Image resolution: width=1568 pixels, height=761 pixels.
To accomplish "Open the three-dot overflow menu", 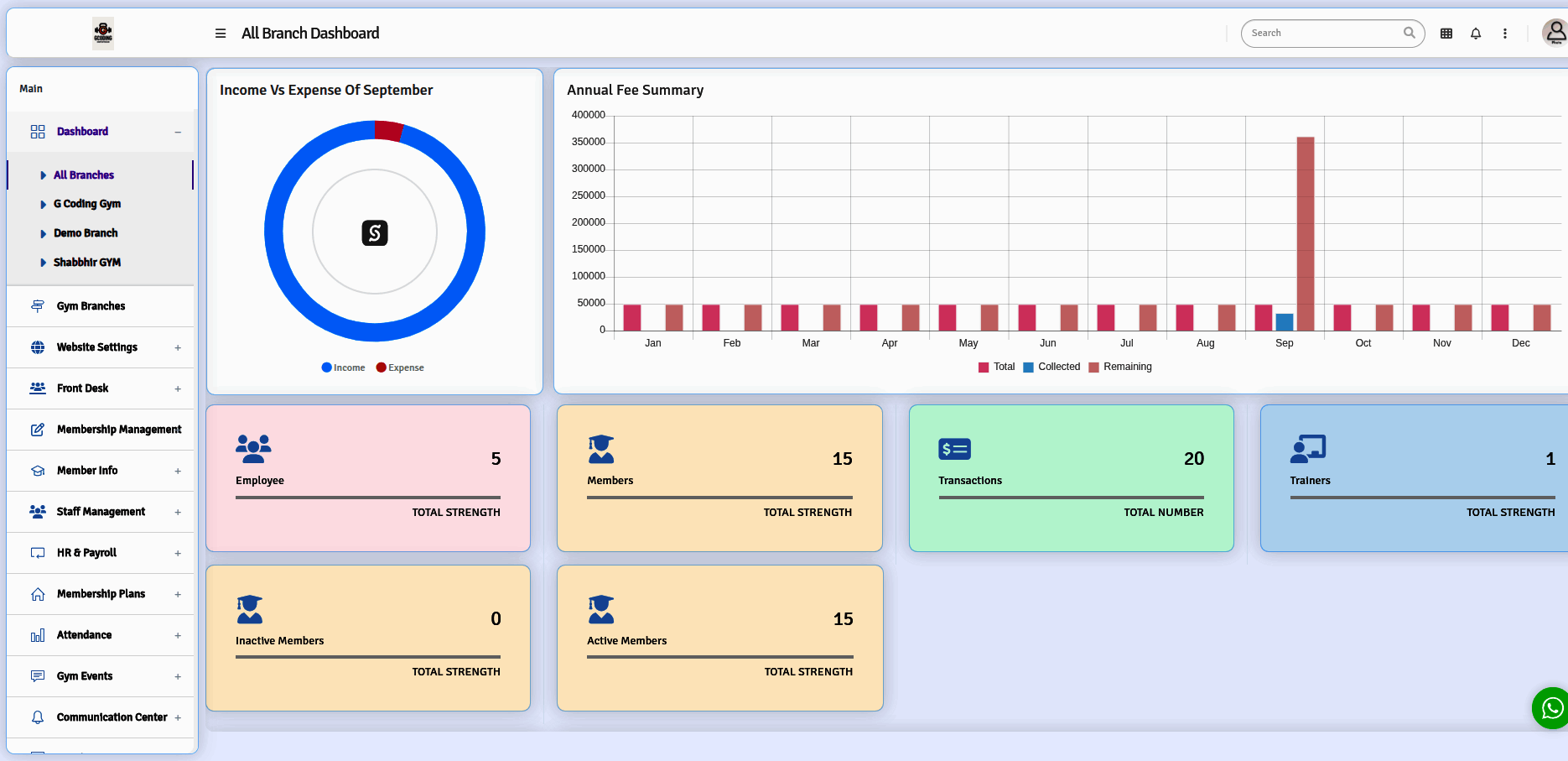I will (x=1505, y=33).
